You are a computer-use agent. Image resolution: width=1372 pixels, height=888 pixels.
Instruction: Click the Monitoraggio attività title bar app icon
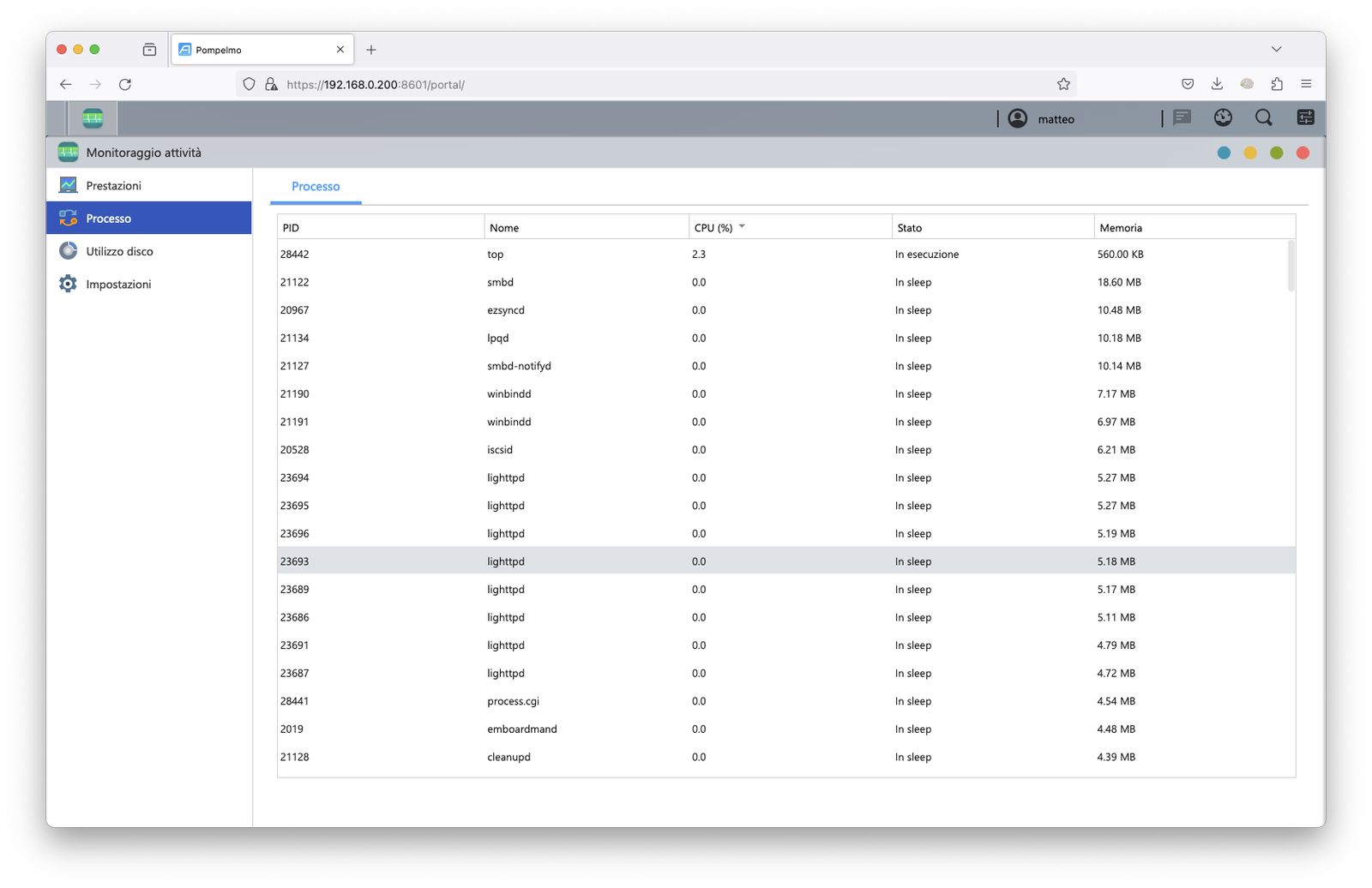[x=69, y=153]
